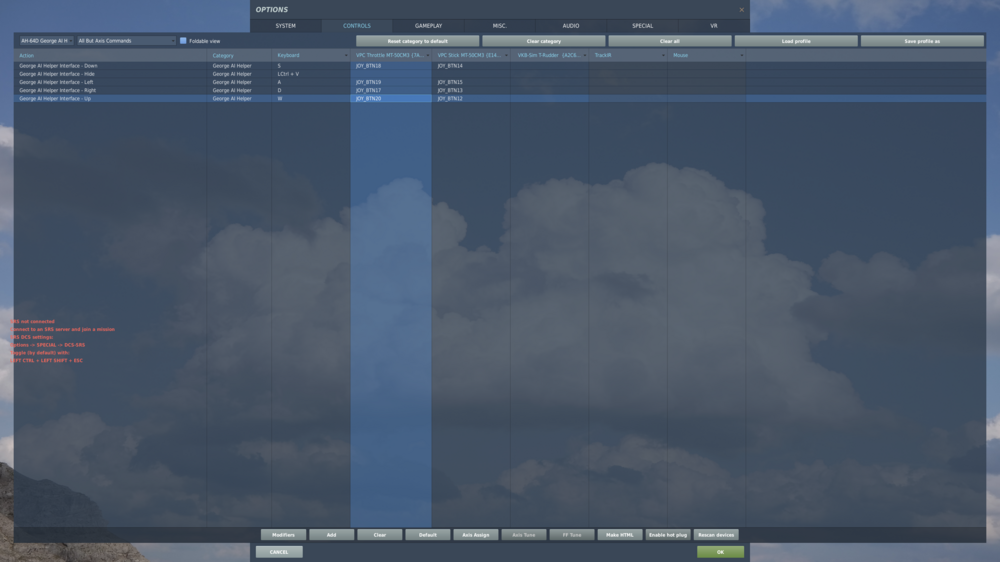Open the AH-64D George AI aircraft dropdown

point(46,41)
